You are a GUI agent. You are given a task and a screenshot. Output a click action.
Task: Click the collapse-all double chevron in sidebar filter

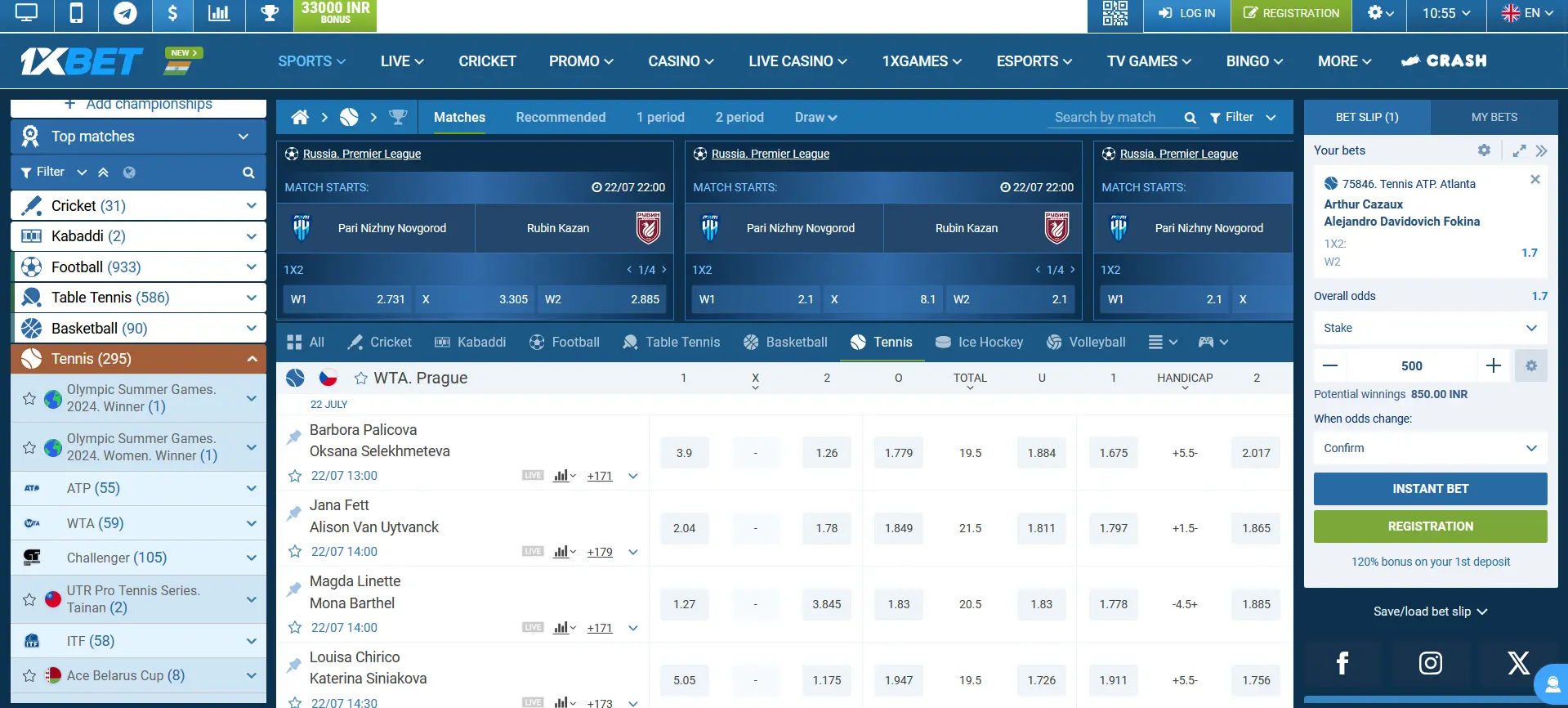click(103, 173)
